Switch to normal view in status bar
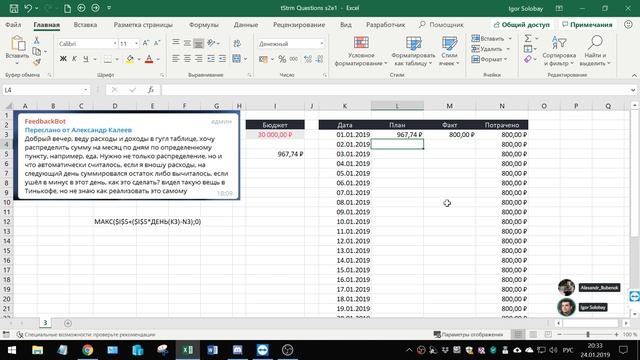This screenshot has height=360, width=640. tap(518, 335)
